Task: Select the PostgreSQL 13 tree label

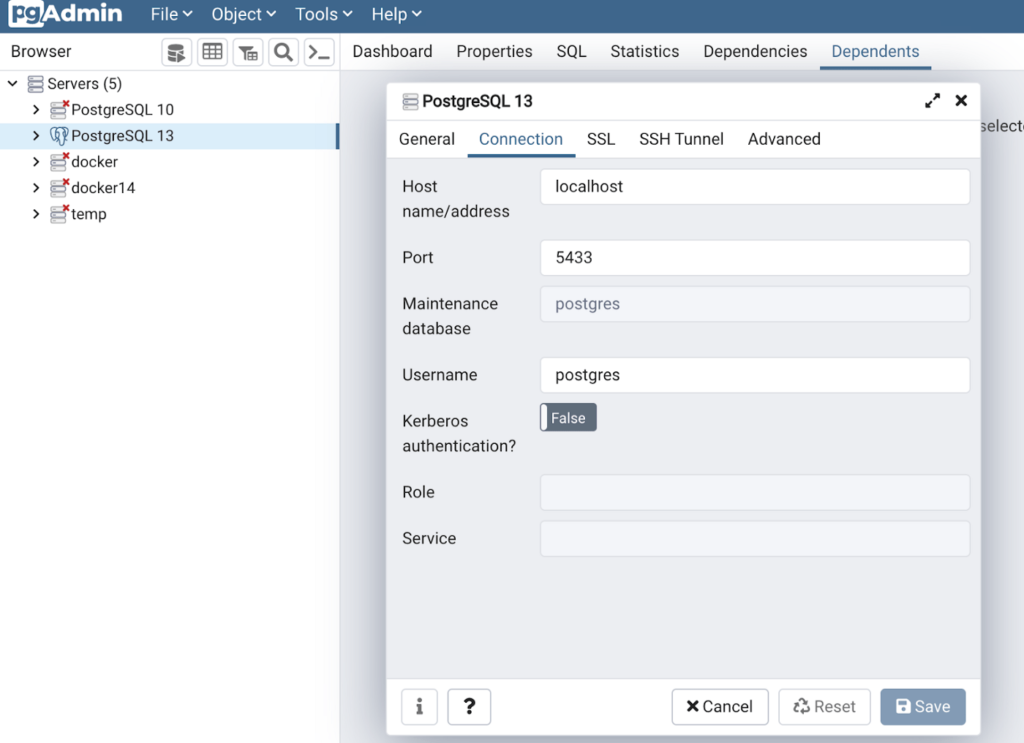Action: (x=122, y=136)
